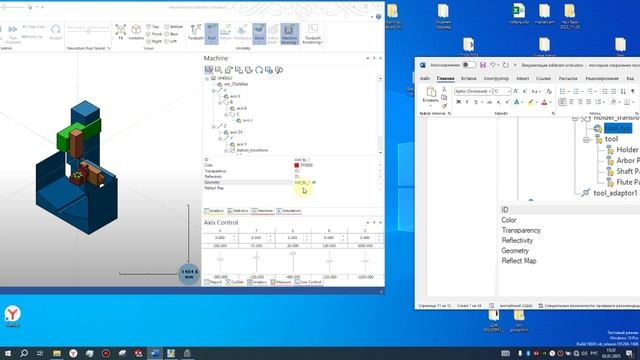Click highlight color icon in Word
This screenshot has height=360, width=640.
point(530,102)
